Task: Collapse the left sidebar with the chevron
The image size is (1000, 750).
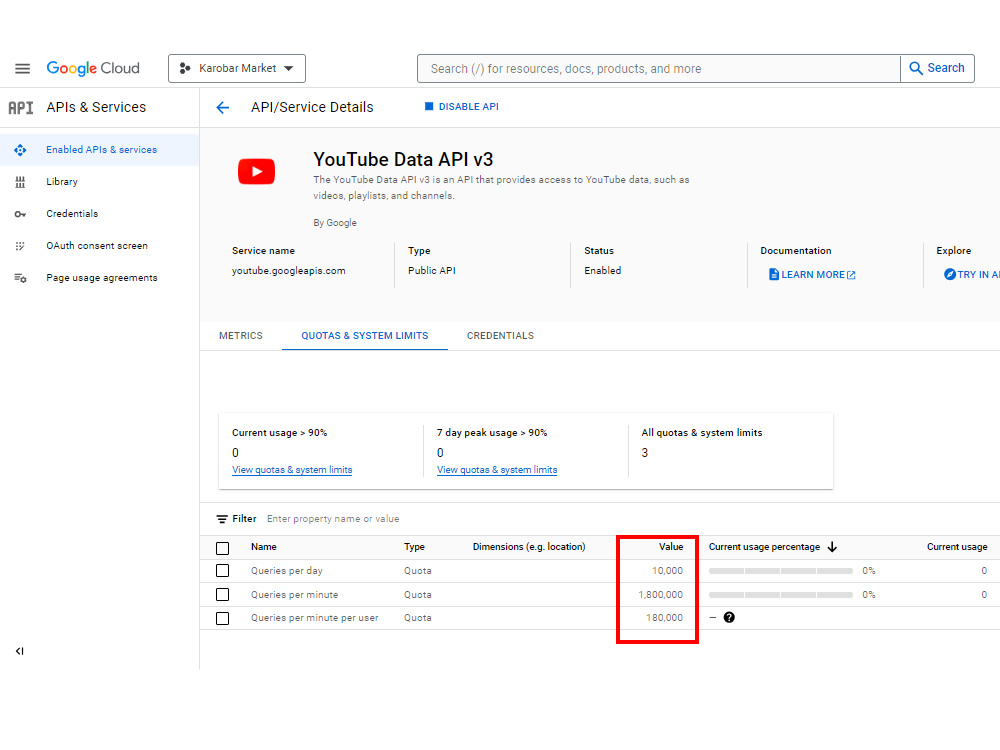Action: pos(19,651)
